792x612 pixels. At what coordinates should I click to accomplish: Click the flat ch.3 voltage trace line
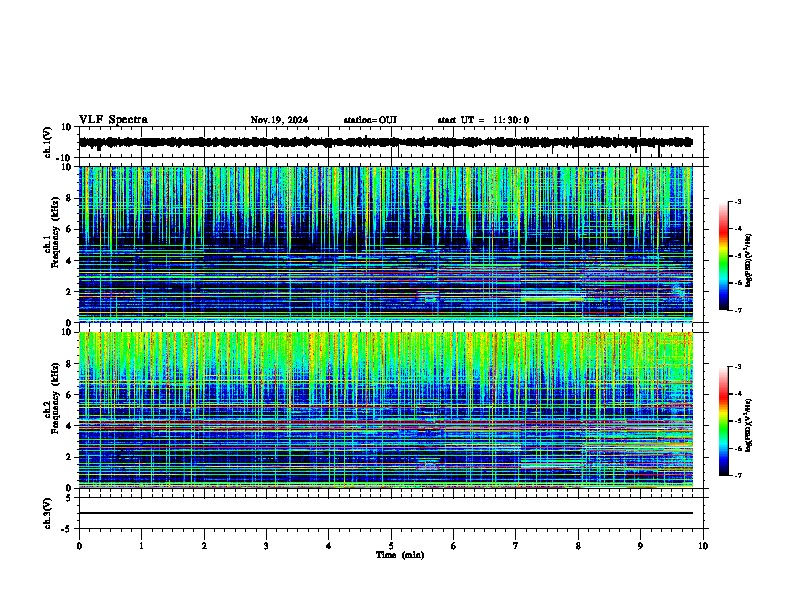click(x=386, y=513)
